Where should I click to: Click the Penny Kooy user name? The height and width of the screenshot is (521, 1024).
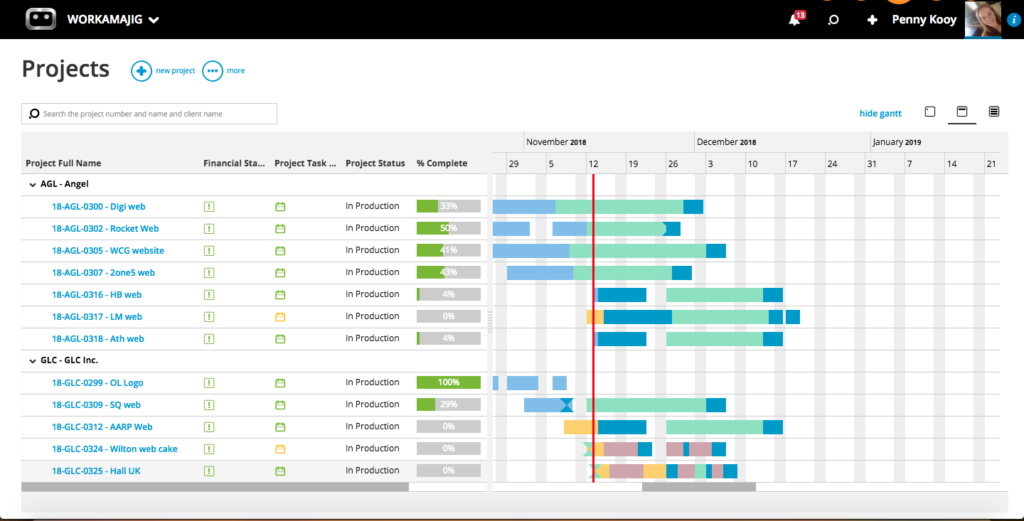(x=924, y=20)
